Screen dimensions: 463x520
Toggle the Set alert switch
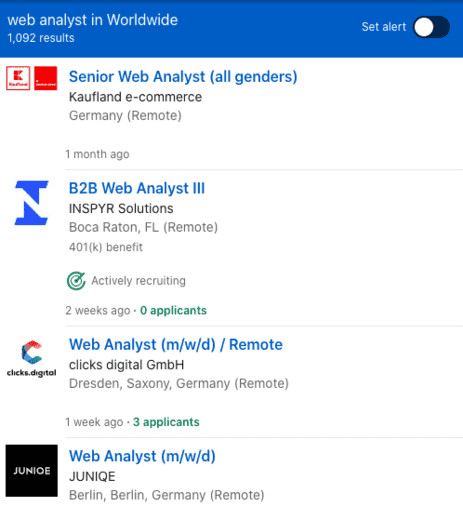(x=432, y=27)
